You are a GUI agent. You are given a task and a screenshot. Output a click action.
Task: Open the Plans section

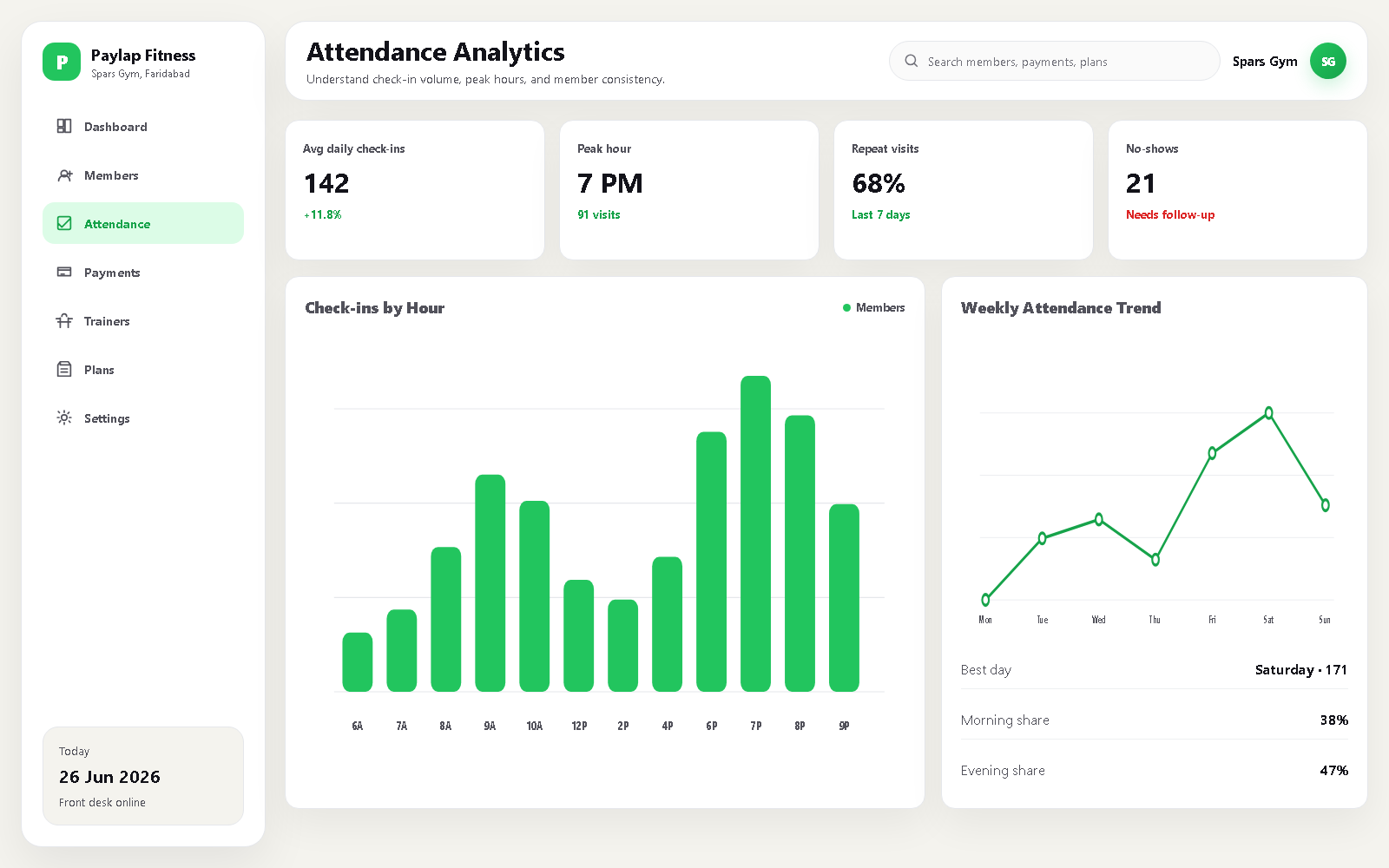pos(143,369)
